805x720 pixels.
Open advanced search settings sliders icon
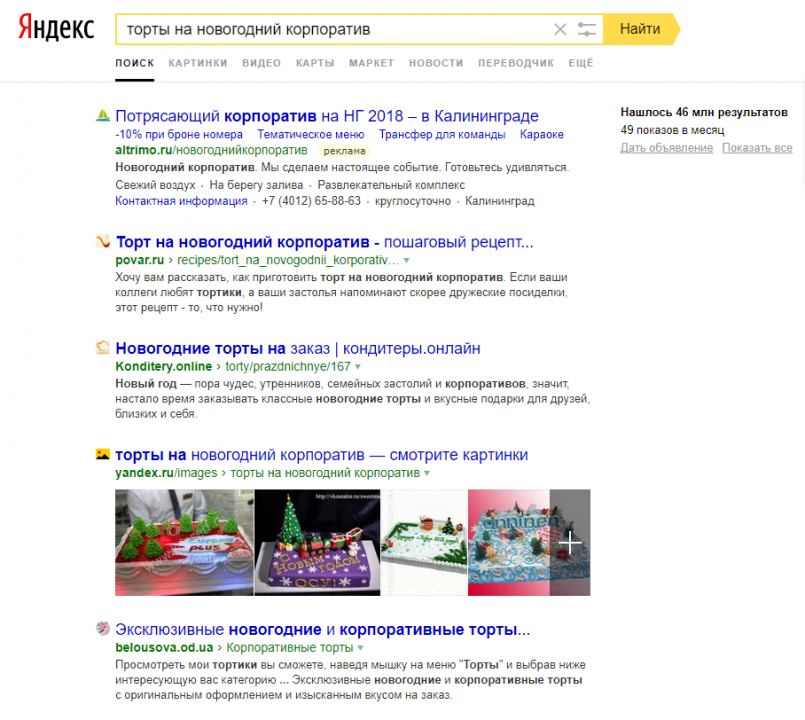click(x=586, y=29)
